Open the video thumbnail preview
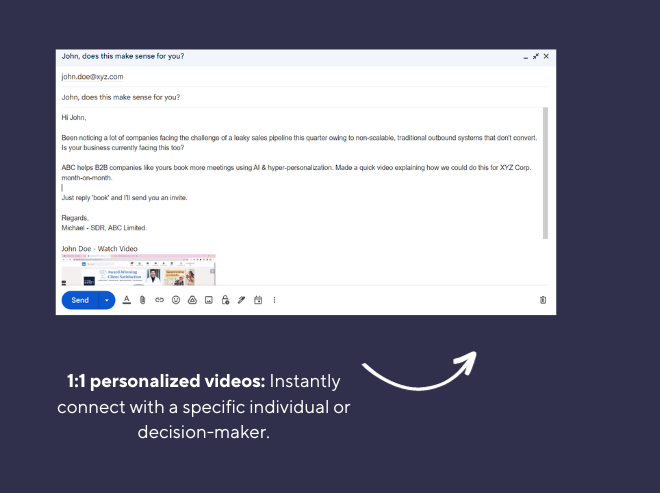This screenshot has width=660, height=493. point(138,270)
